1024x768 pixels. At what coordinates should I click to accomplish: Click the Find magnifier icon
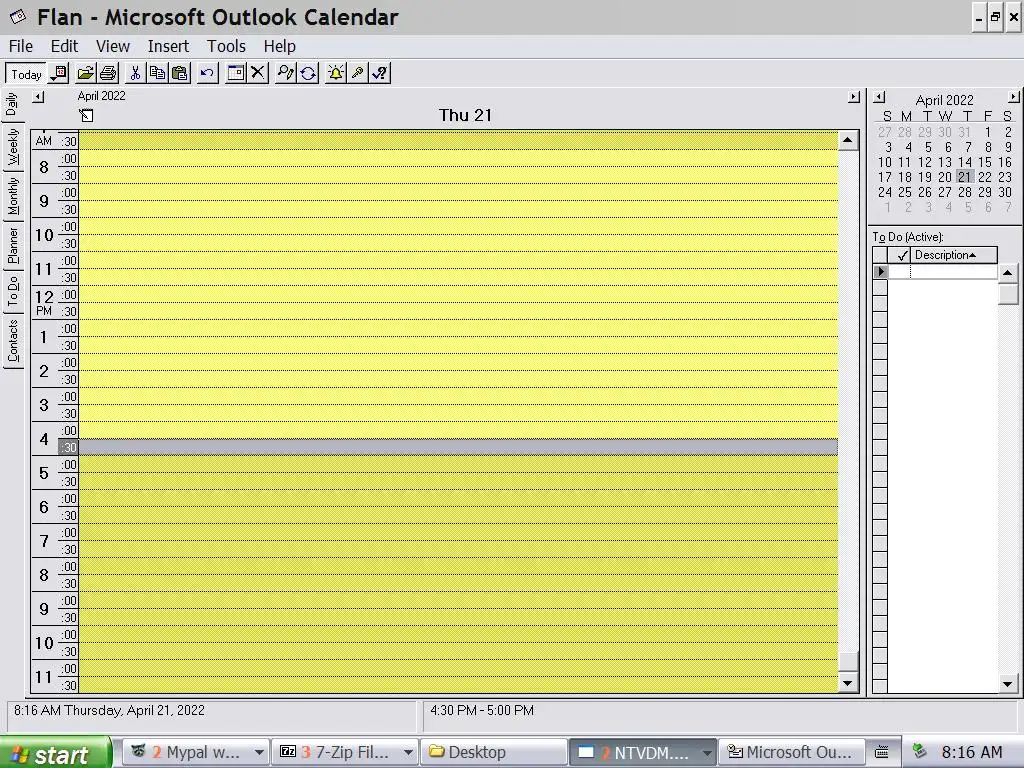tap(285, 74)
